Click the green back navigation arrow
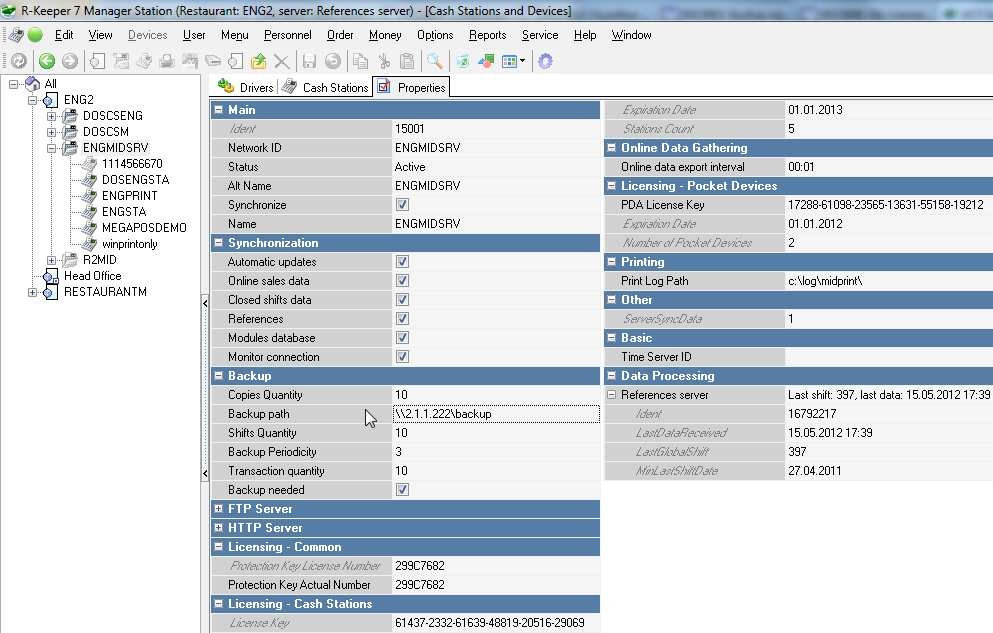Viewport: 993px width, 633px height. pos(46,61)
